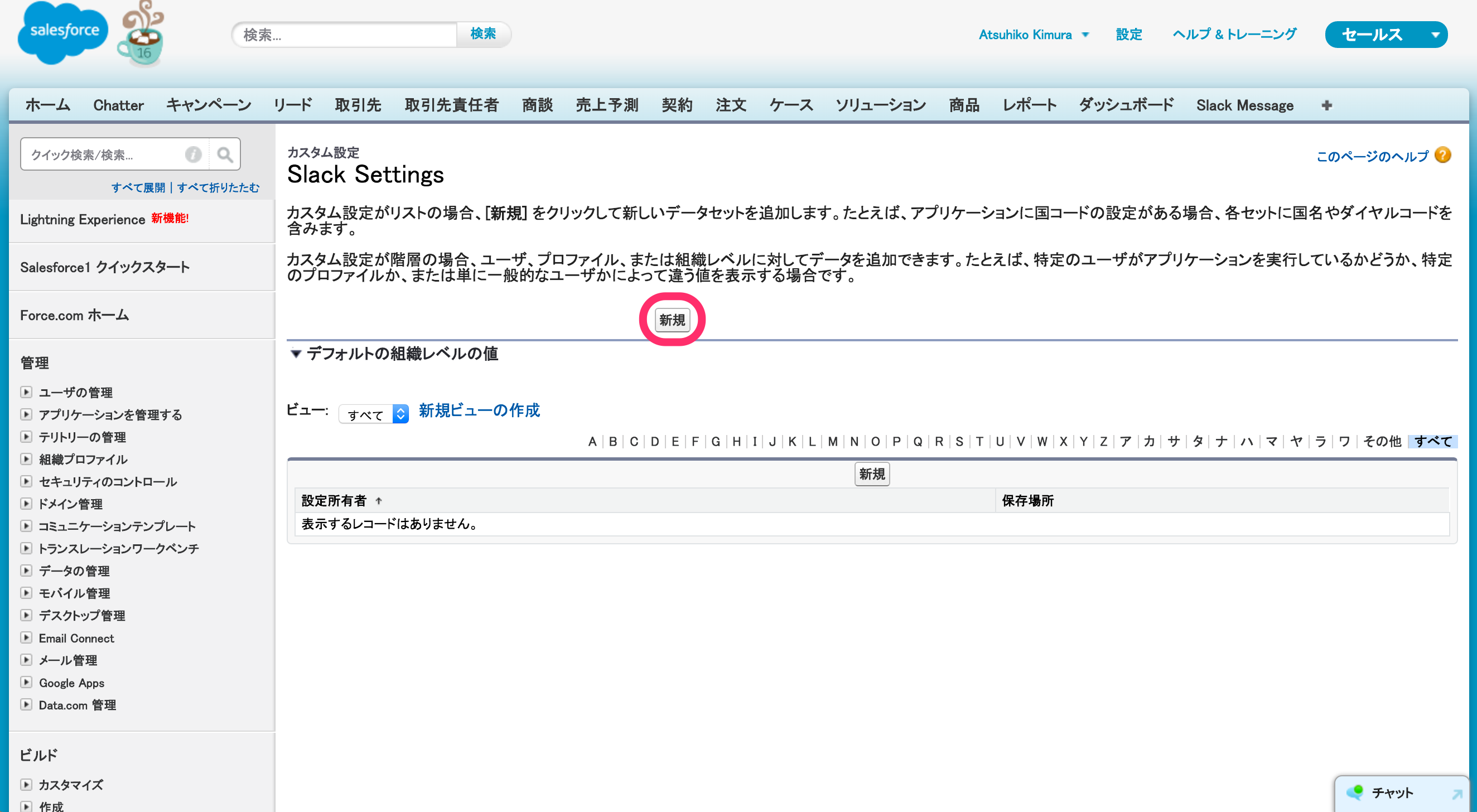Expand アプリケーションを管理する node
This screenshot has height=812, width=1477.
click(x=26, y=414)
